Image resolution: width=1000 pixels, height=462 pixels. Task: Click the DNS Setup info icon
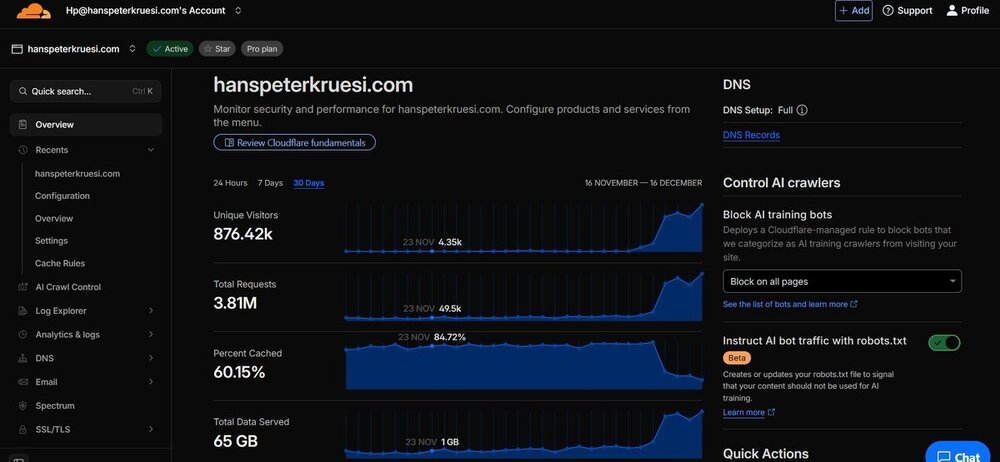click(x=802, y=110)
